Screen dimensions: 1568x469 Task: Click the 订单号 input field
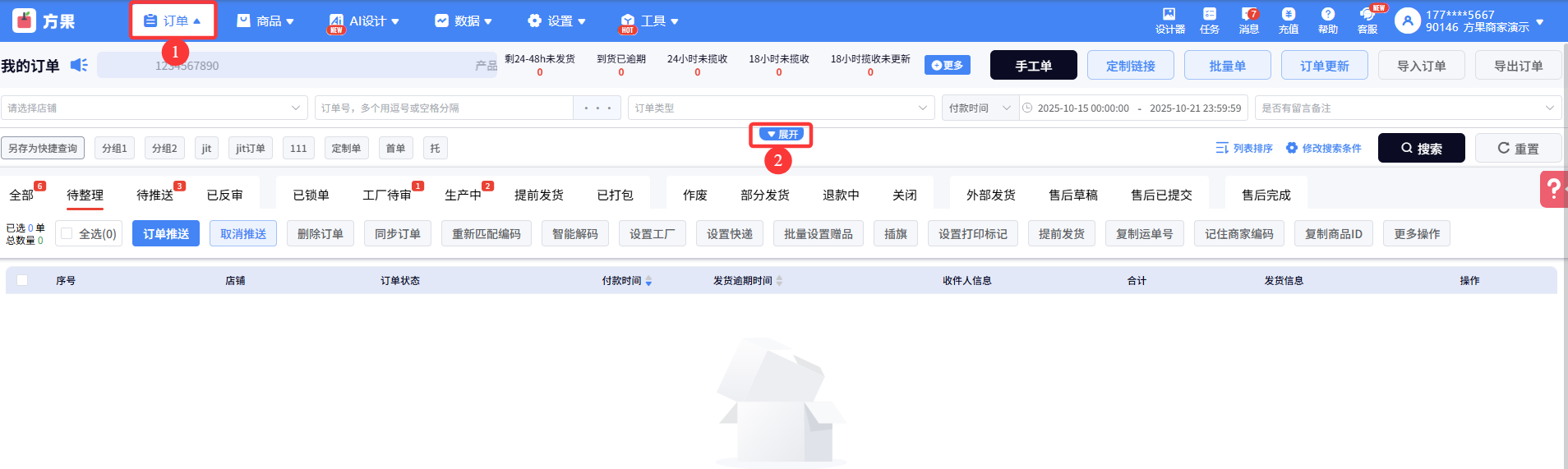point(444,108)
